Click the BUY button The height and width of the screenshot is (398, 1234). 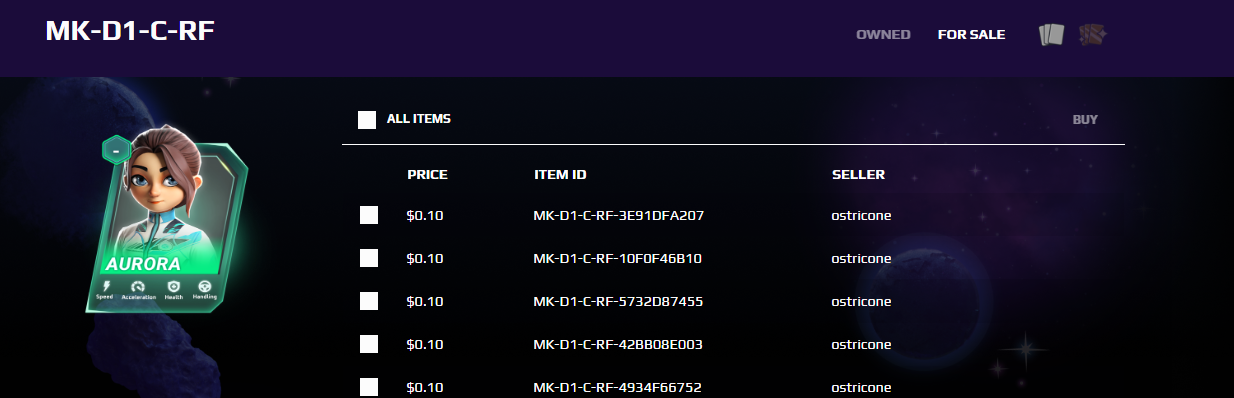tap(1085, 120)
